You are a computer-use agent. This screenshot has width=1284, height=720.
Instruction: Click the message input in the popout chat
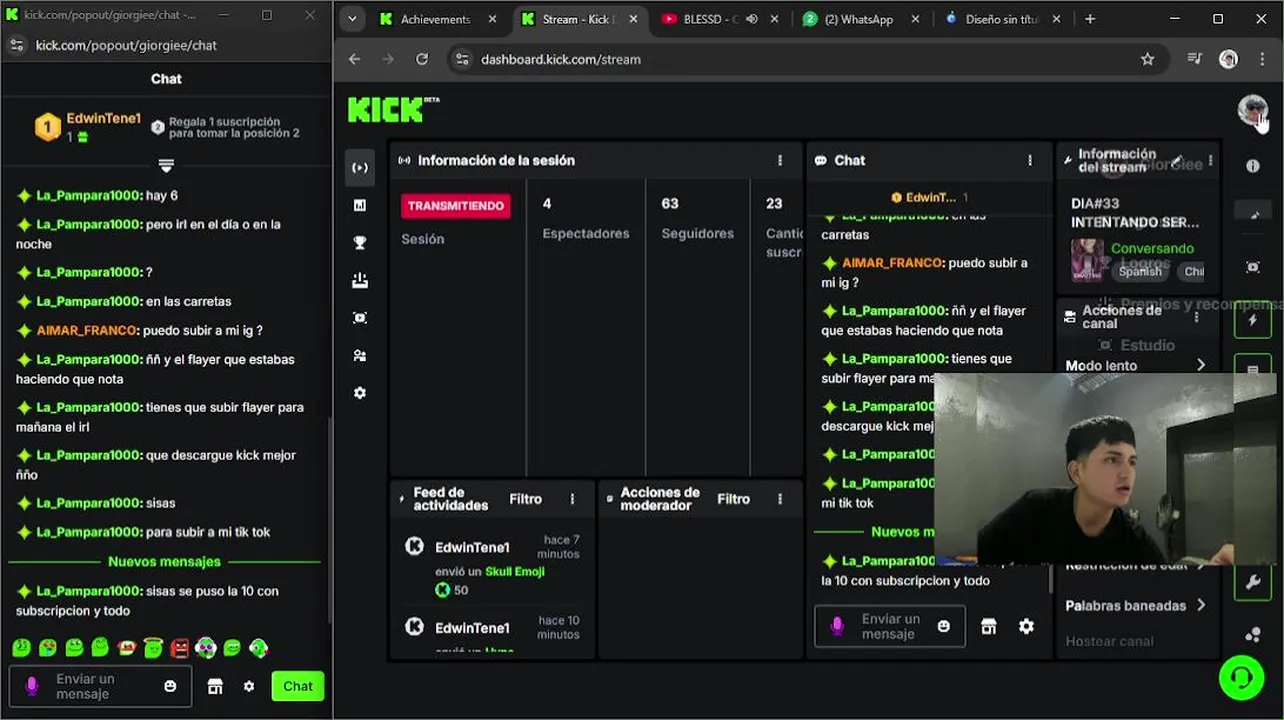pyautogui.click(x=100, y=686)
